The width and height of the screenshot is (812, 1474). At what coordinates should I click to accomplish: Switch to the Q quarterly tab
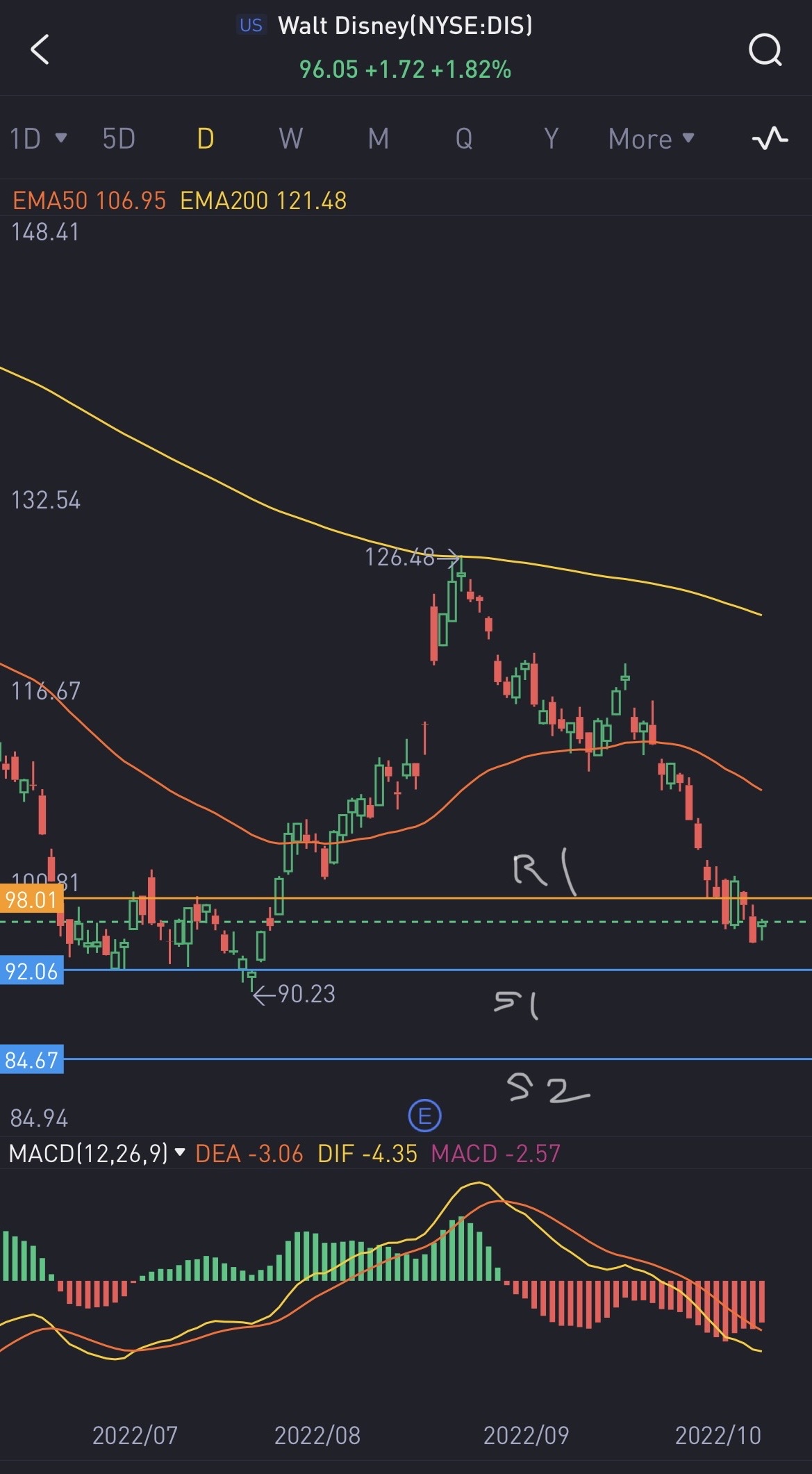[x=464, y=139]
